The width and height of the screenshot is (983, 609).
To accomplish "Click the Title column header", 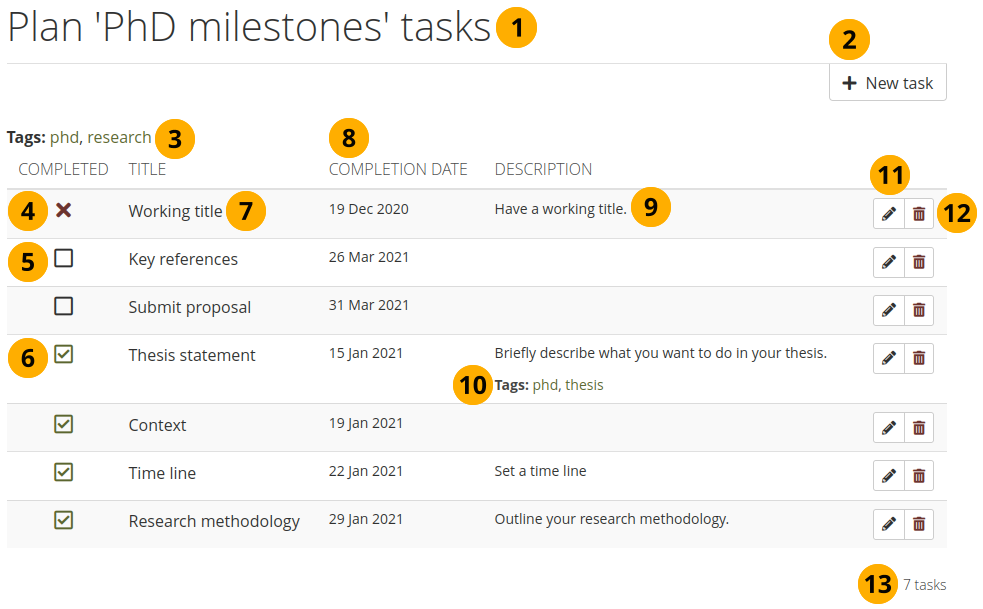I will click(147, 169).
